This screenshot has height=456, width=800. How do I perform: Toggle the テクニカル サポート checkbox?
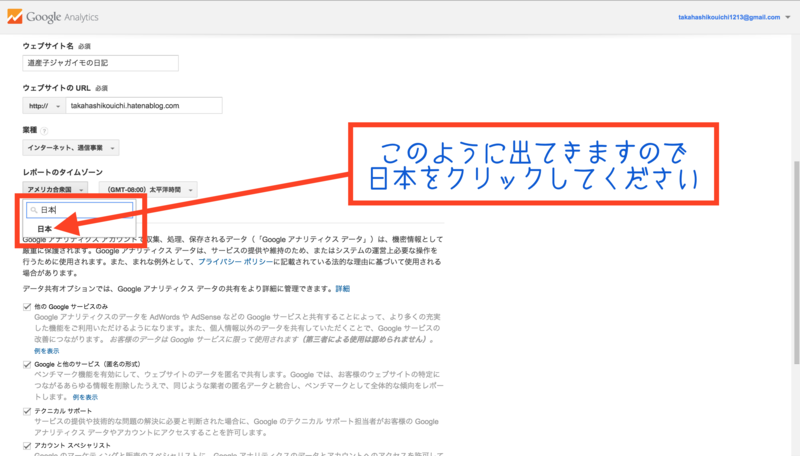27,411
